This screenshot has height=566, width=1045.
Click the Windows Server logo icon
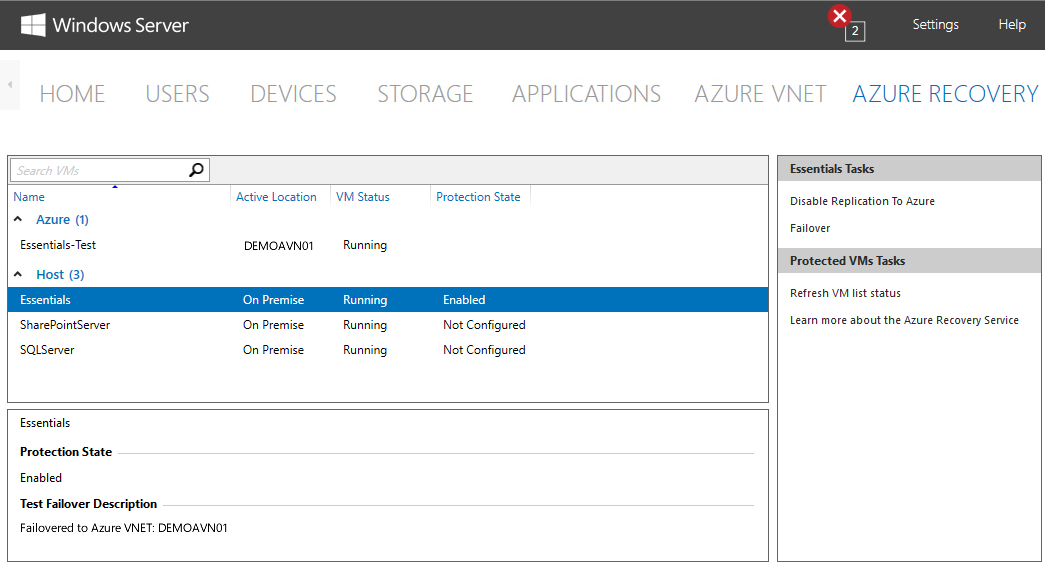[x=33, y=25]
